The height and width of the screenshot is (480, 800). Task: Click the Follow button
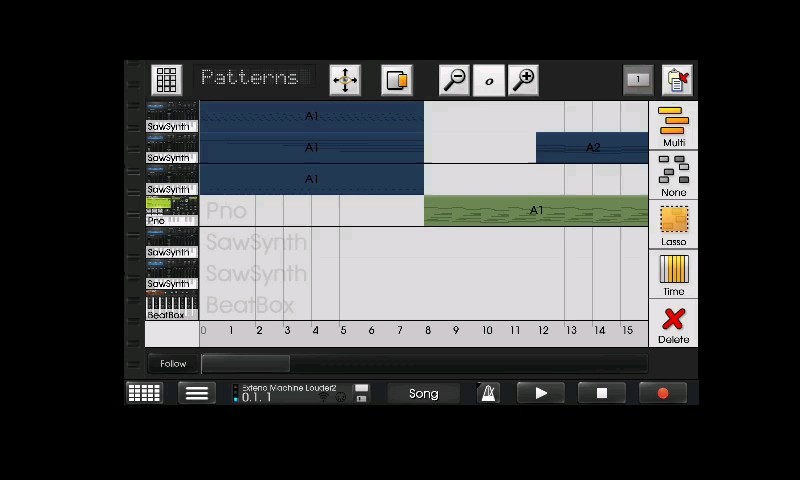(x=173, y=364)
